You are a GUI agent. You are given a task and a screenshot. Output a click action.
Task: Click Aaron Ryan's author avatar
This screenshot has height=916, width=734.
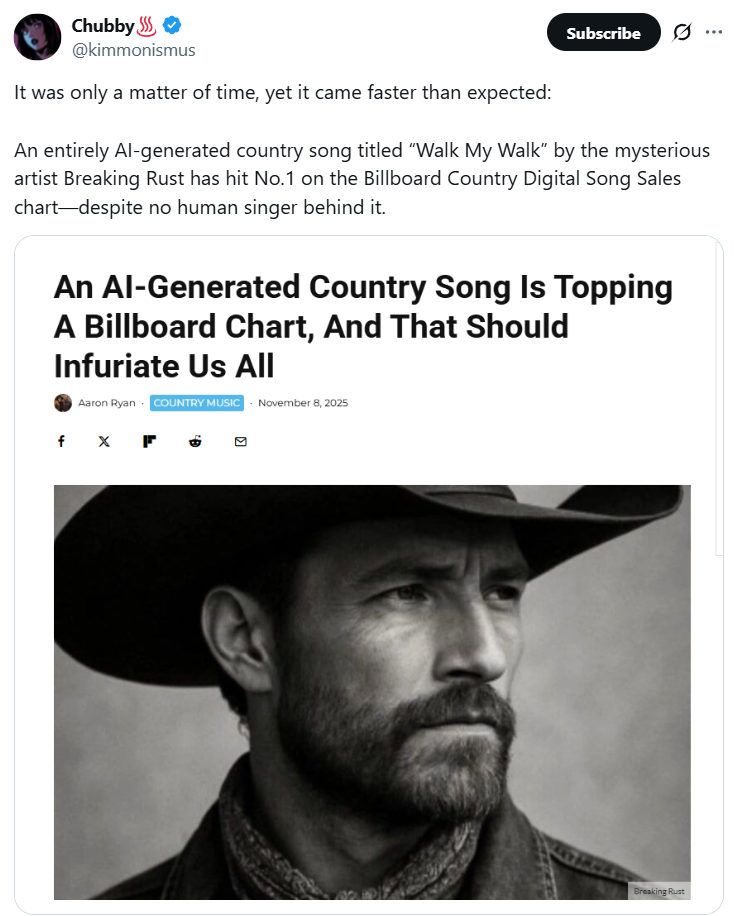pyautogui.click(x=63, y=403)
